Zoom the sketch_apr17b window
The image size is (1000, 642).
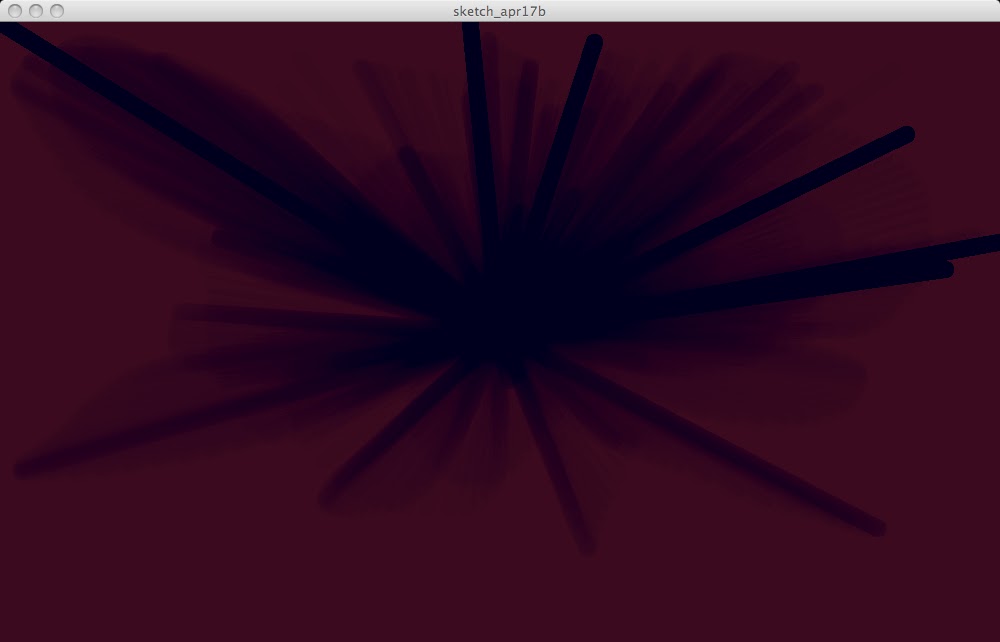click(57, 11)
